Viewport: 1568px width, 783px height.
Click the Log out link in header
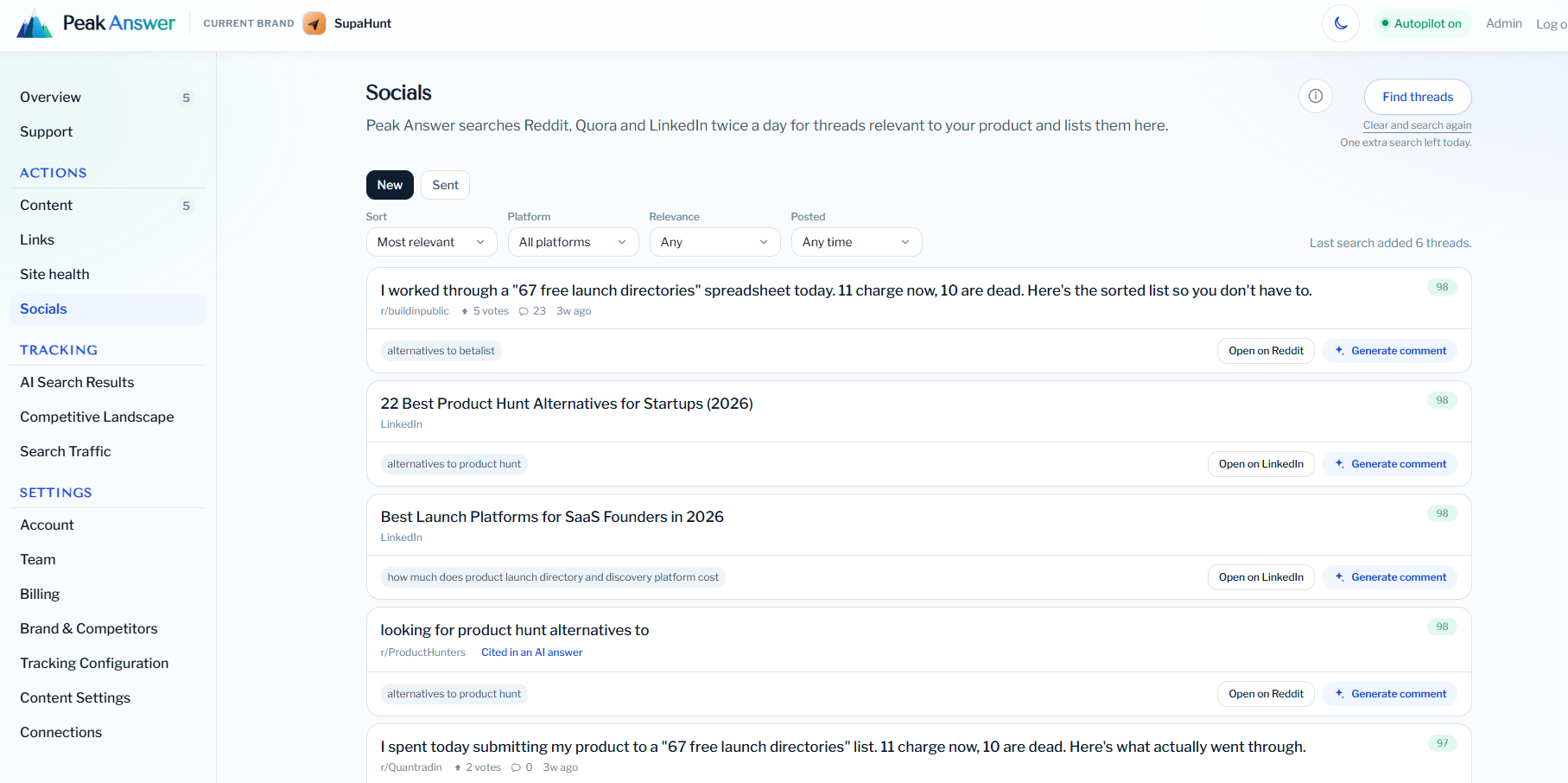tap(1552, 24)
